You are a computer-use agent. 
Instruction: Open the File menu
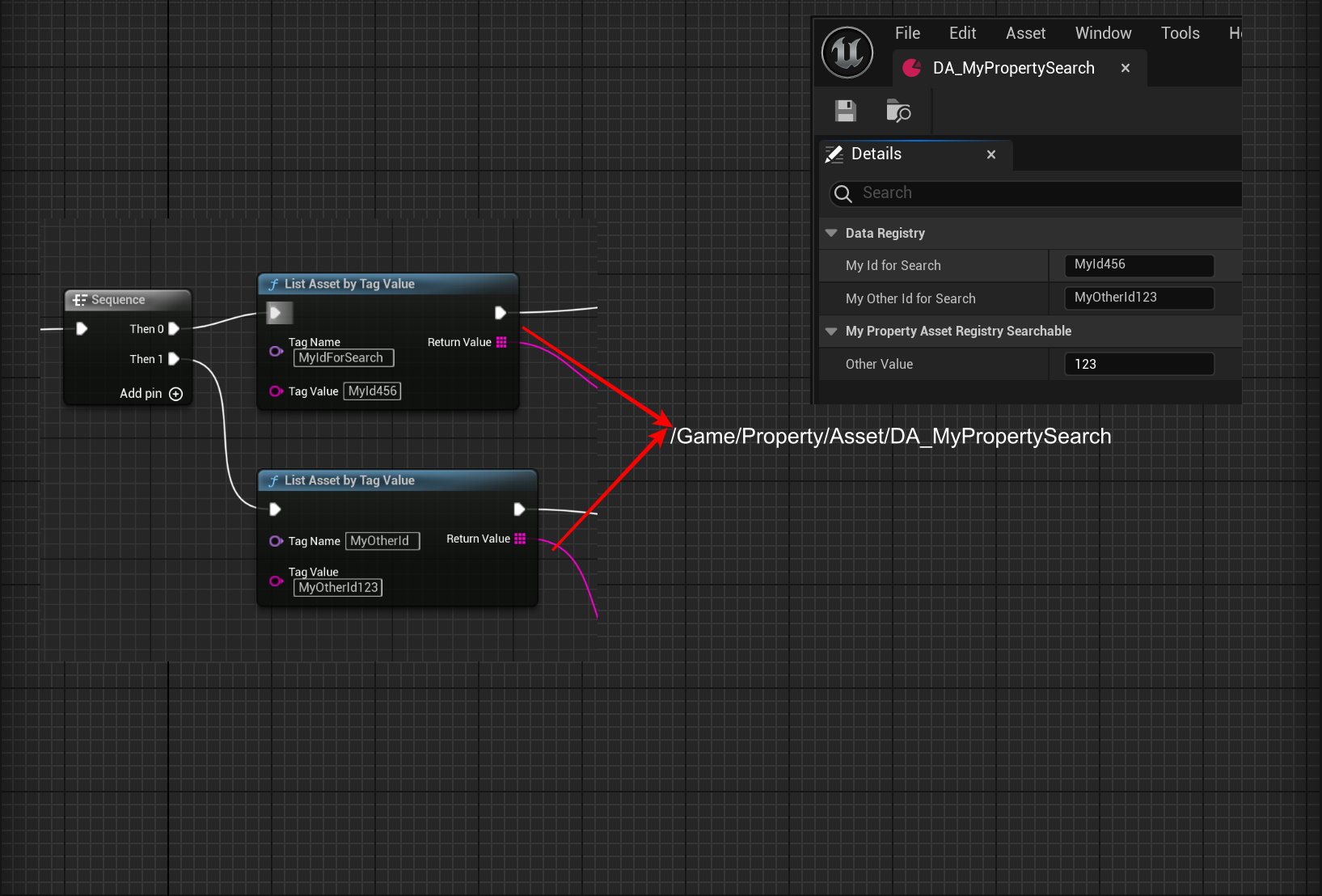tap(907, 33)
